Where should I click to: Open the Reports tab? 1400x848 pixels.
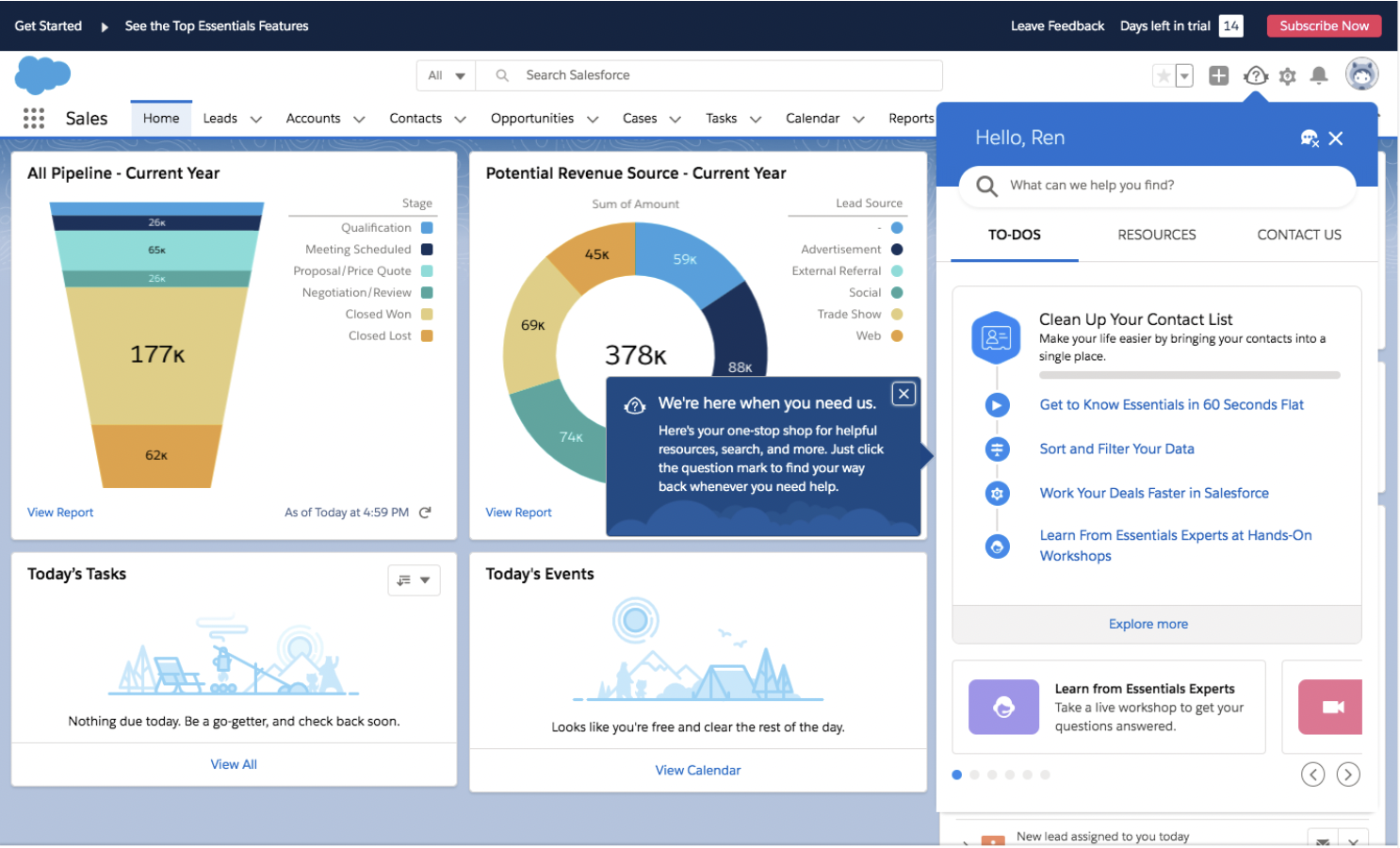[x=911, y=119]
